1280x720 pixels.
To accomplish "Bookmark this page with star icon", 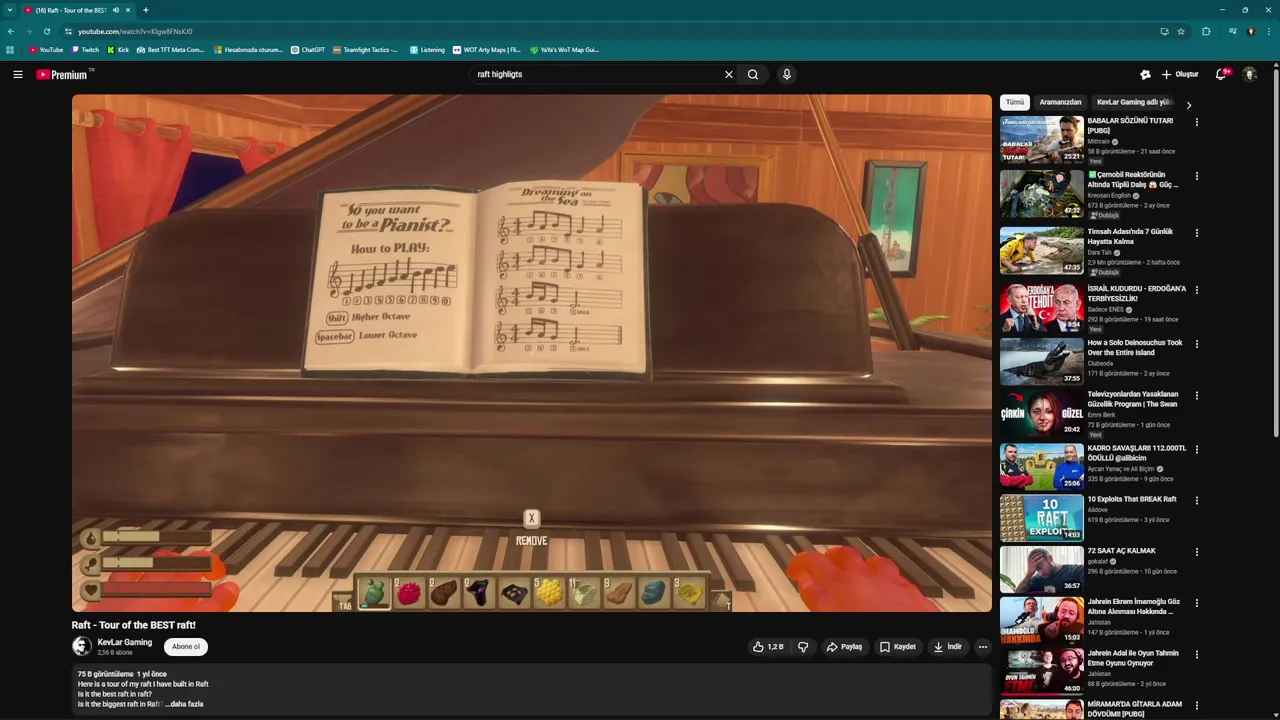I will tap(1181, 31).
